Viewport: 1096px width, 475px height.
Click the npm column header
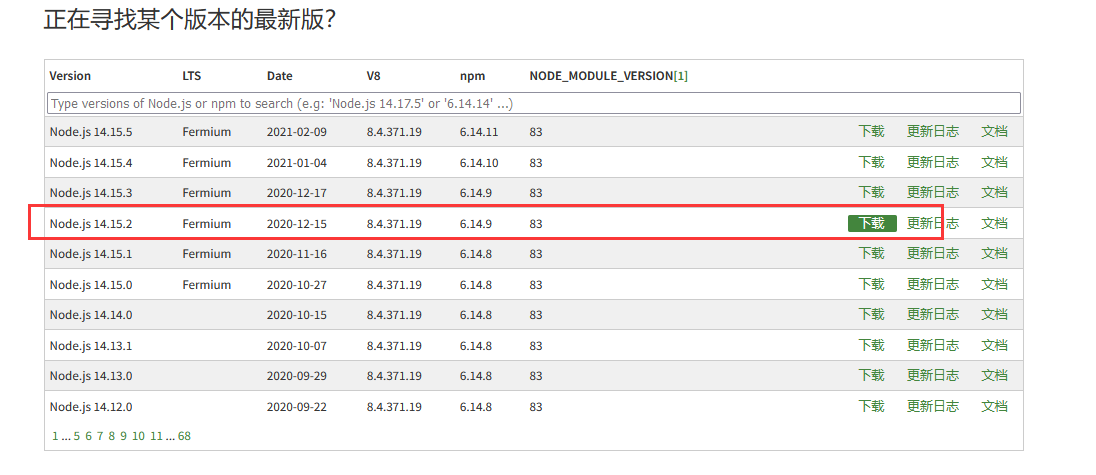tap(473, 76)
